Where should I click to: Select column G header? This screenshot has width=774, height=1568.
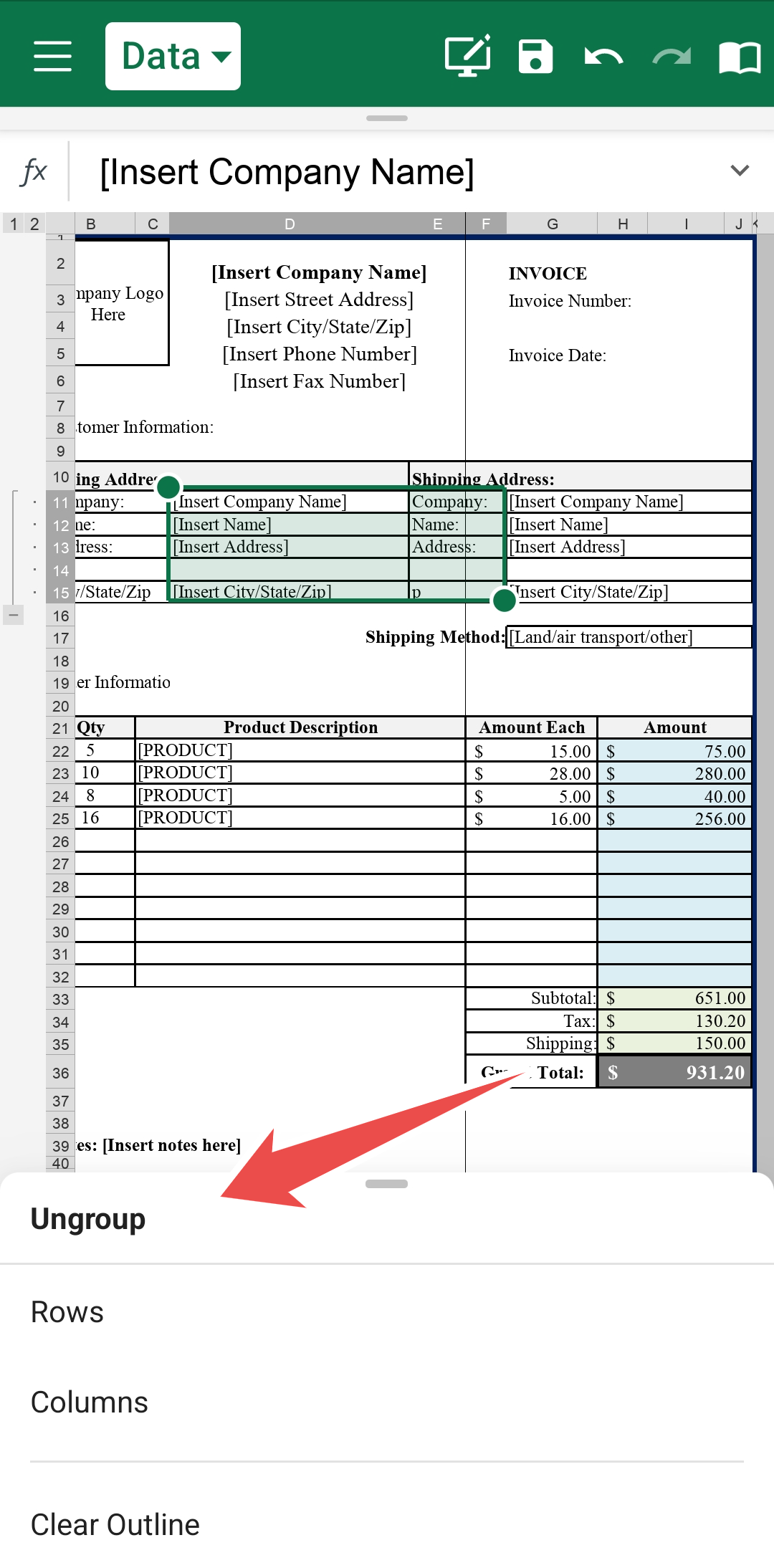[x=552, y=224]
